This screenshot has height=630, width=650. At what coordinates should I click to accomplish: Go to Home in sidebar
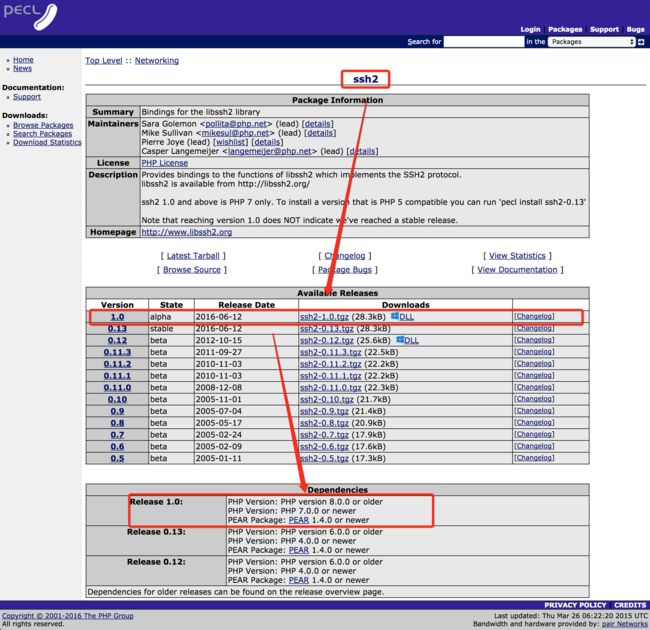click(23, 60)
